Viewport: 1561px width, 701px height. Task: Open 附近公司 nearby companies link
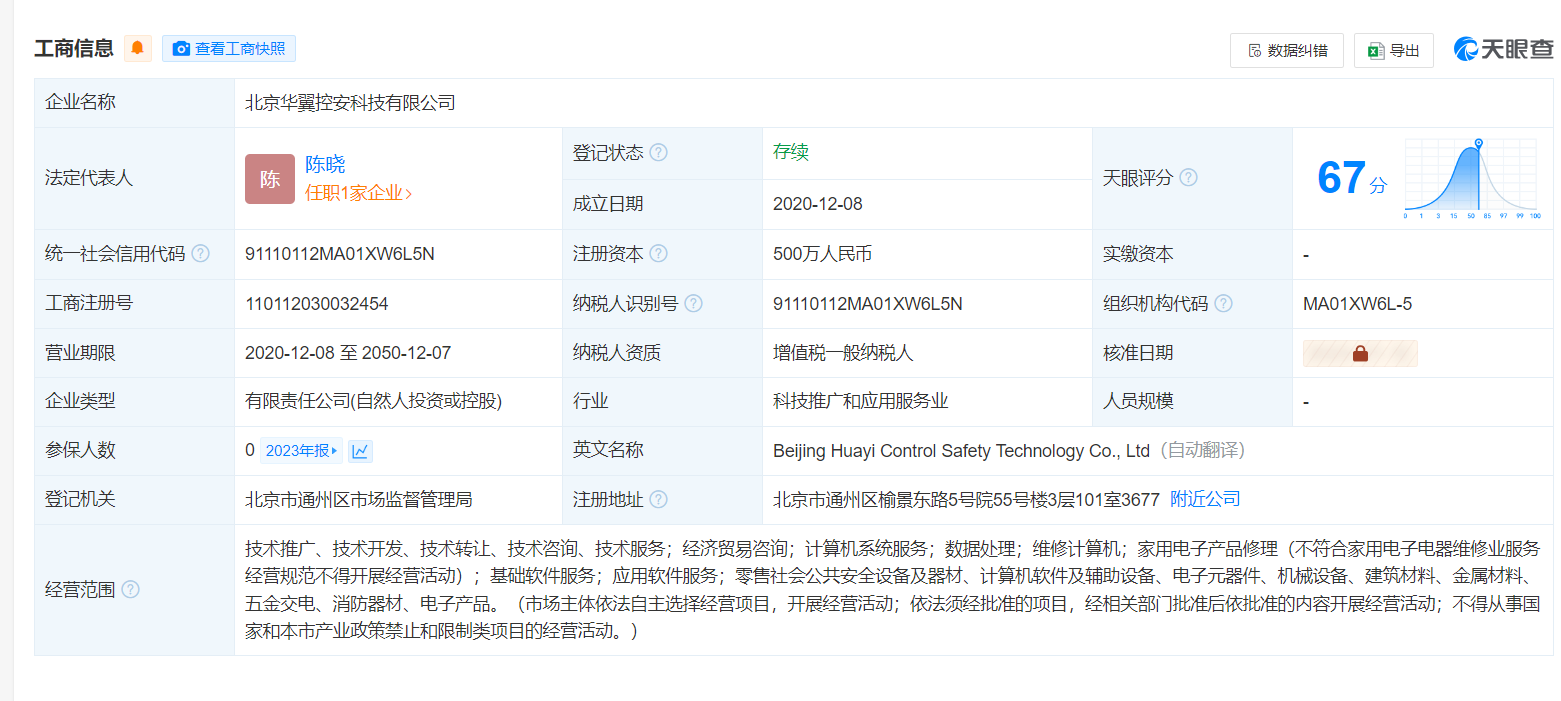pos(1205,499)
